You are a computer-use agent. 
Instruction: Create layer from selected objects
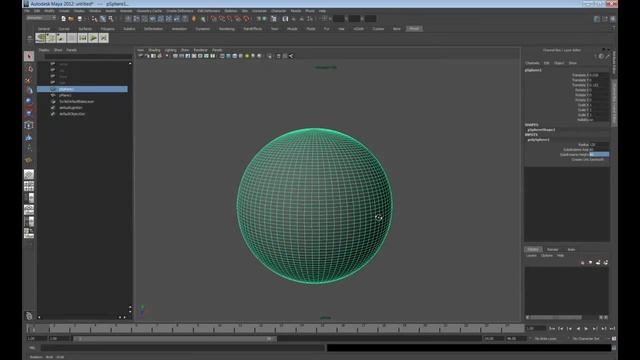(x=606, y=262)
